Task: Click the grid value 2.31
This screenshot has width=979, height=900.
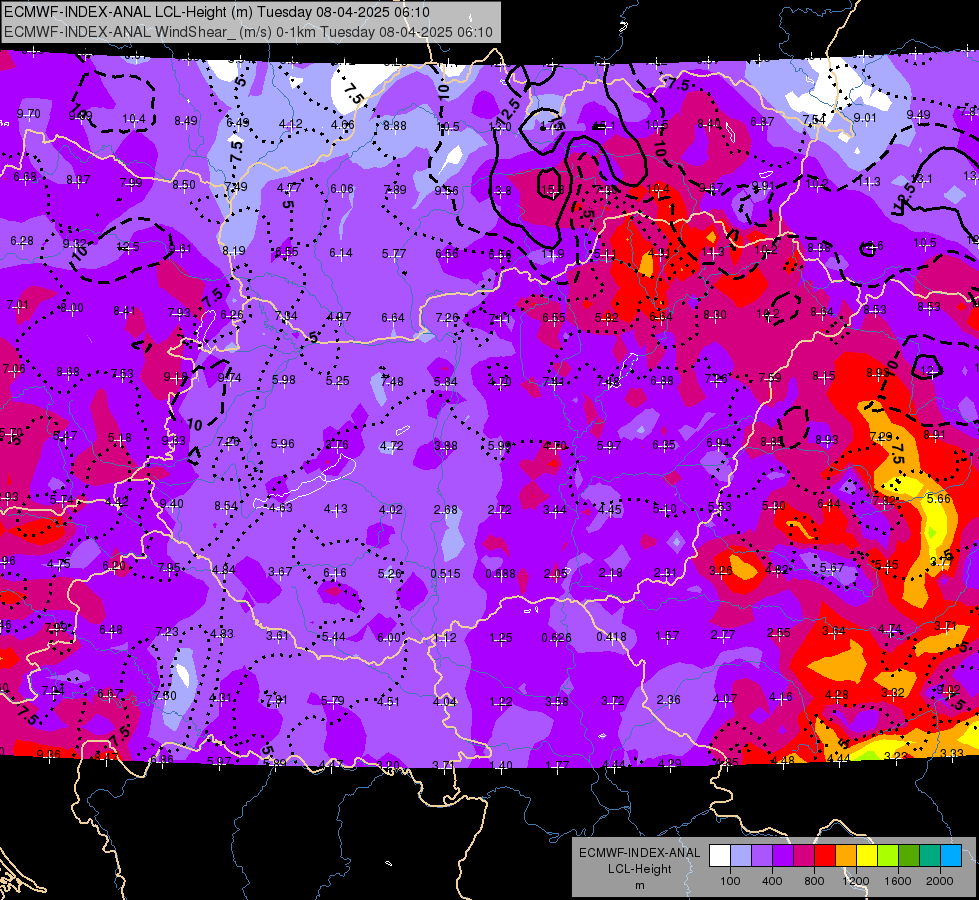Action: (x=665, y=573)
